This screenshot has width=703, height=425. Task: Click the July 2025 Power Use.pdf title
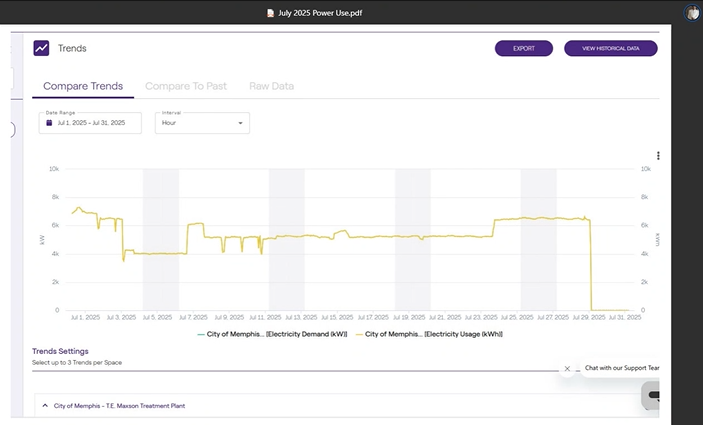pyautogui.click(x=319, y=13)
